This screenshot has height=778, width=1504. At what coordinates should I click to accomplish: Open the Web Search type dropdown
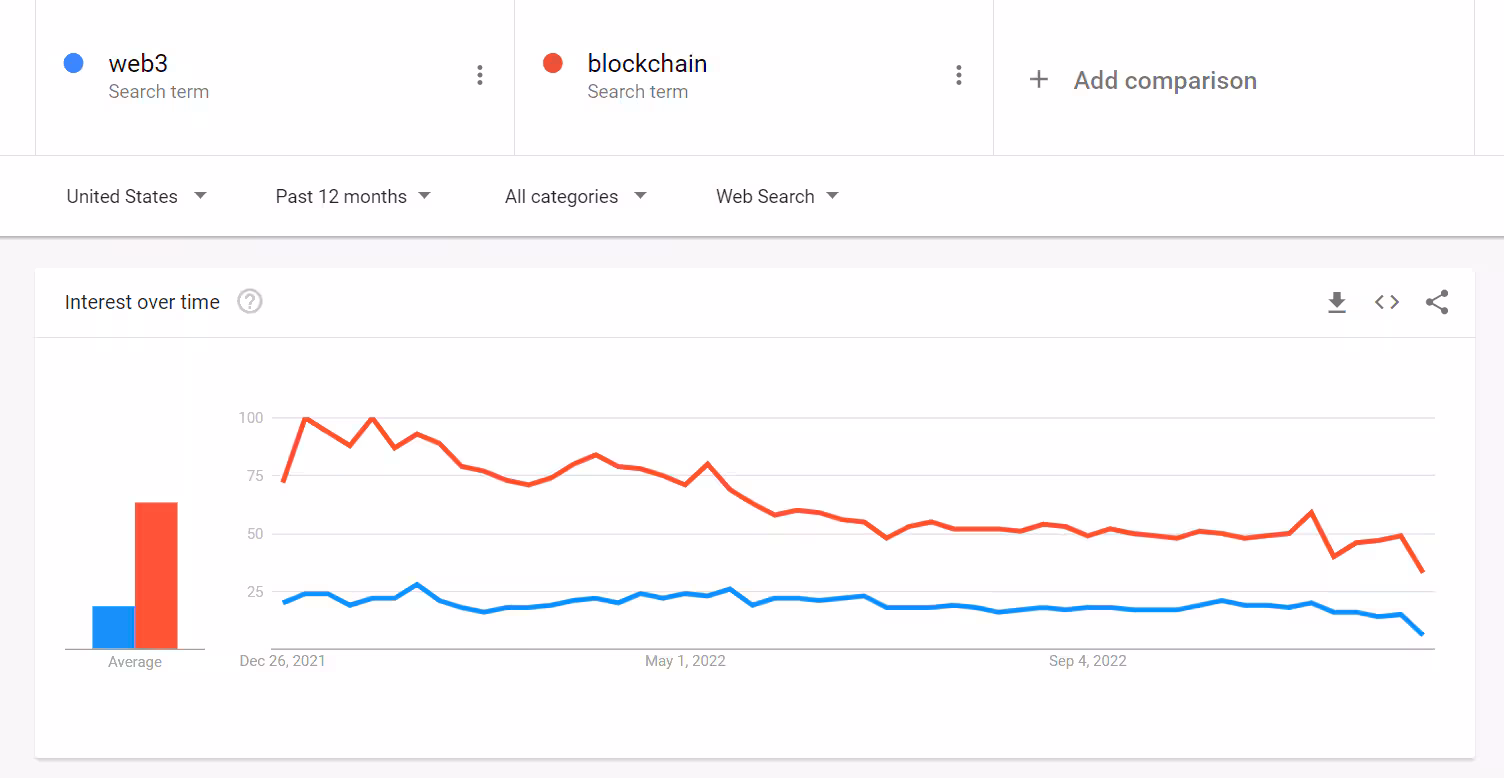tap(777, 196)
